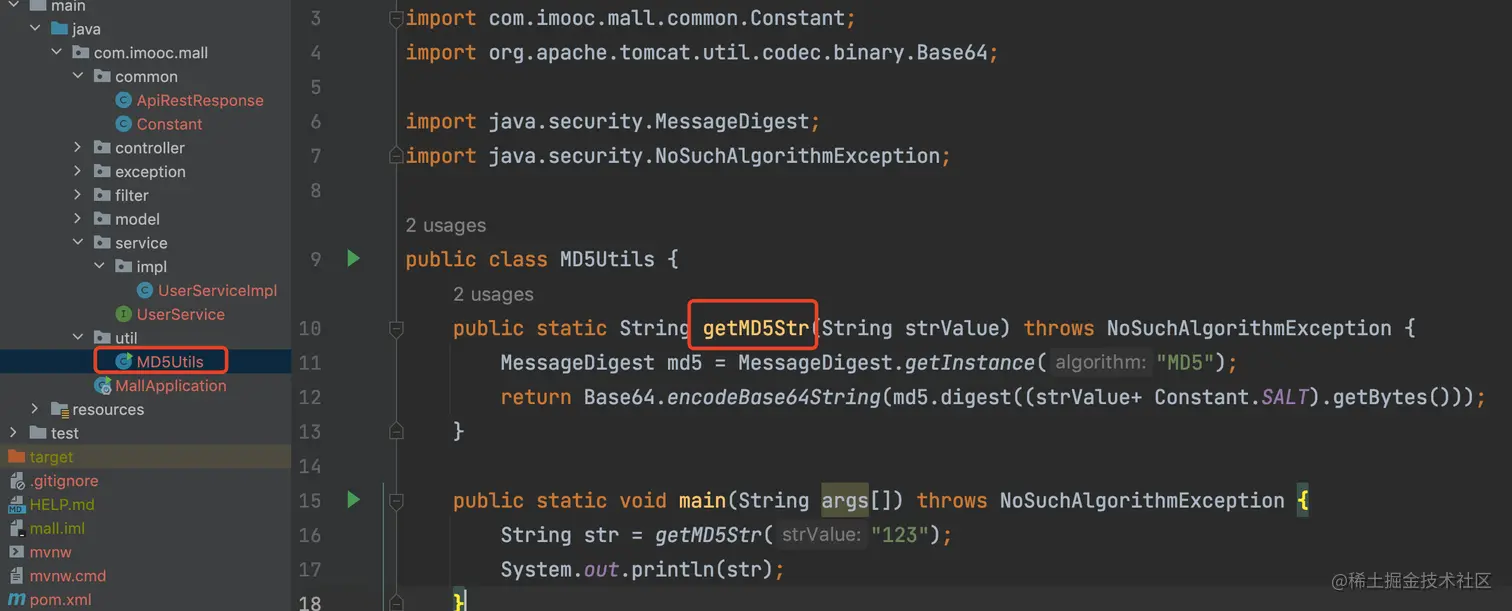Fold the import block at line 3
Image resolution: width=1512 pixels, height=611 pixels.
pyautogui.click(x=396, y=18)
